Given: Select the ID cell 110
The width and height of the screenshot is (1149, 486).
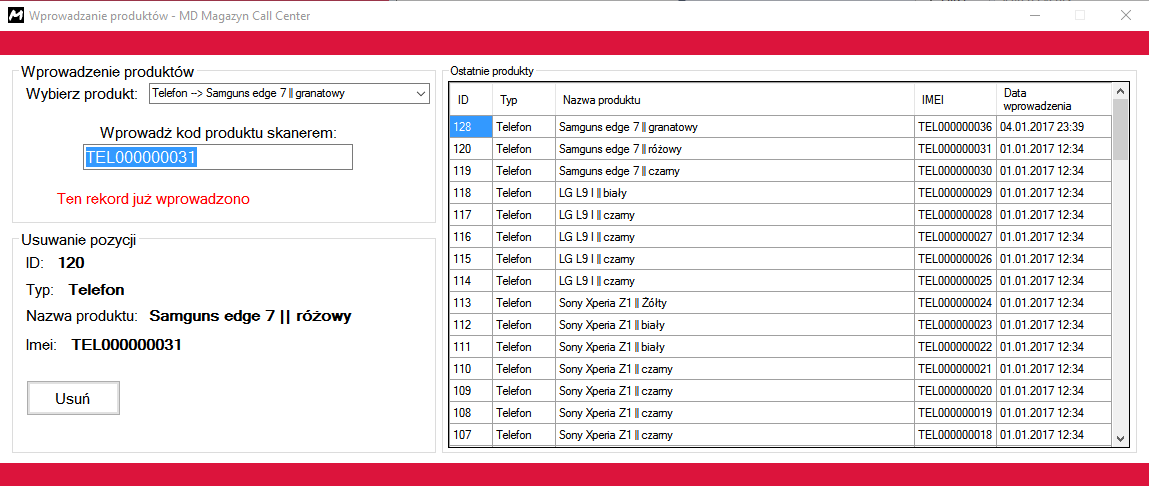Looking at the screenshot, I should pos(470,369).
